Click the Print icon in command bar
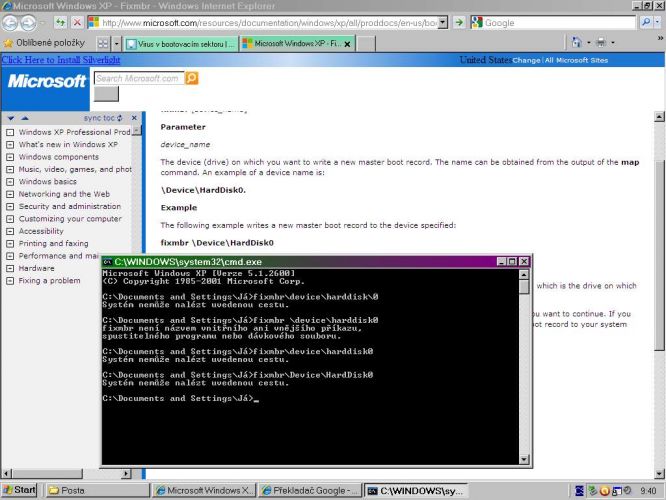Image resolution: width=666 pixels, height=500 pixels. (601, 42)
